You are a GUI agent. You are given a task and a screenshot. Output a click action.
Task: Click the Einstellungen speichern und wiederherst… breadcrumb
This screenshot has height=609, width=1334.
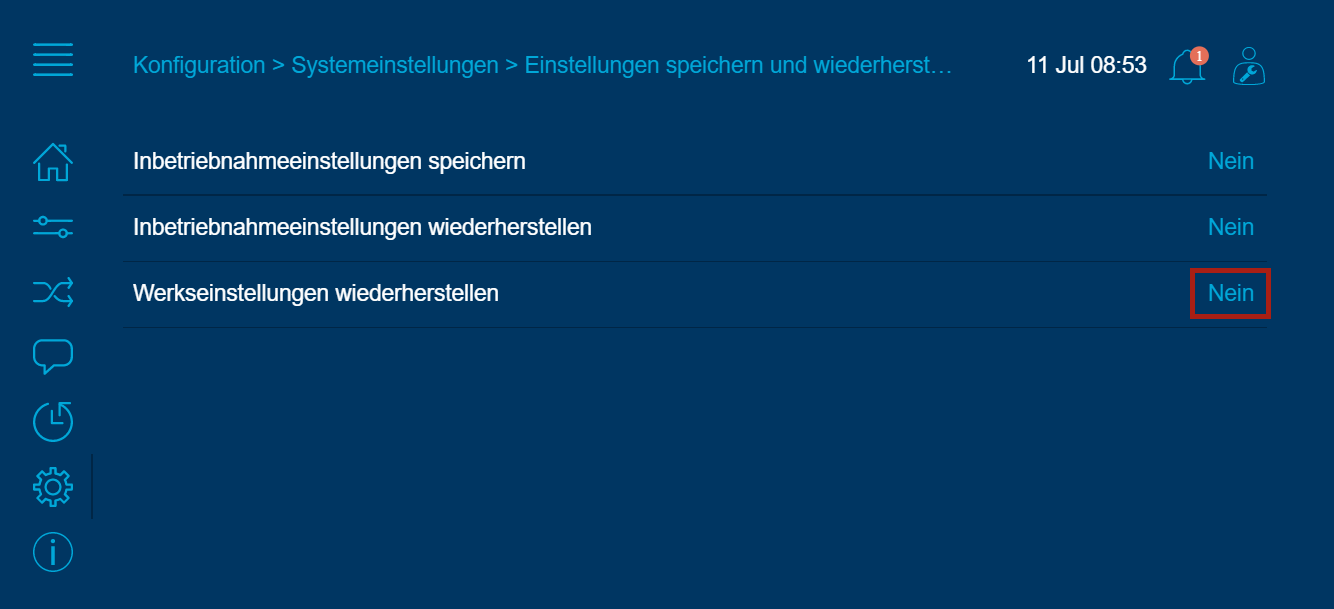coord(739,66)
